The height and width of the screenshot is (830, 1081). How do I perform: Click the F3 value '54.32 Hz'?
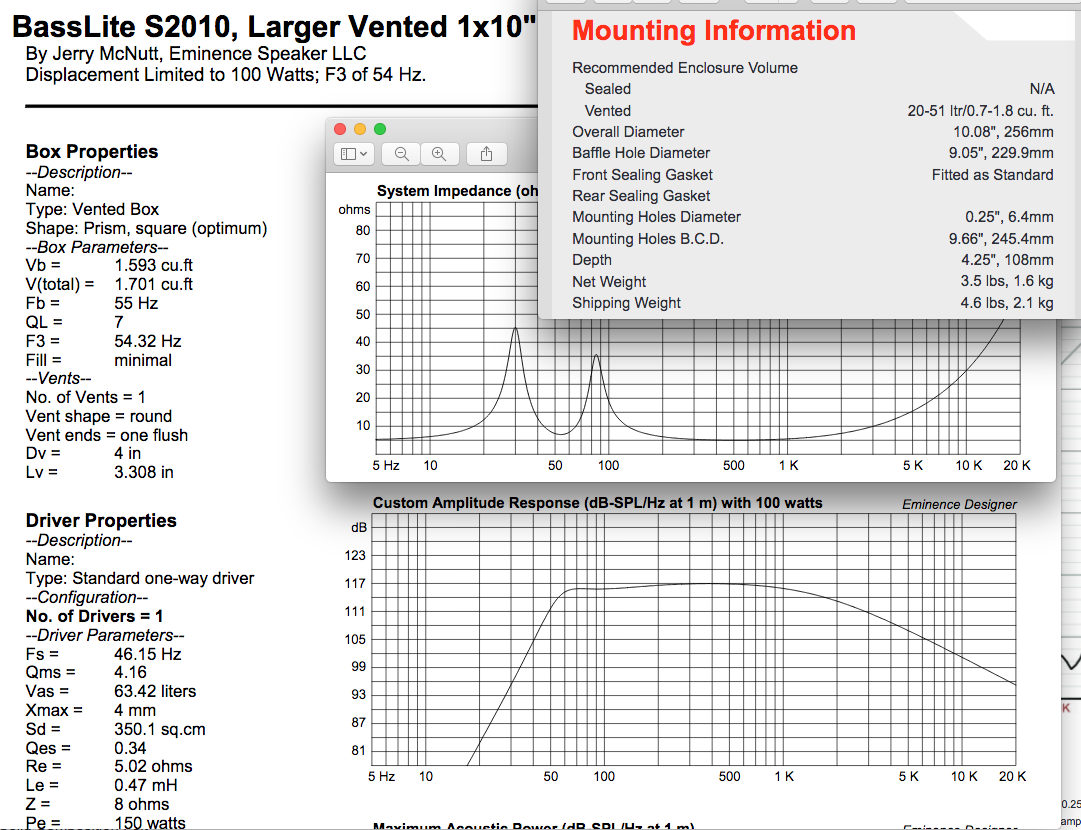coord(148,341)
